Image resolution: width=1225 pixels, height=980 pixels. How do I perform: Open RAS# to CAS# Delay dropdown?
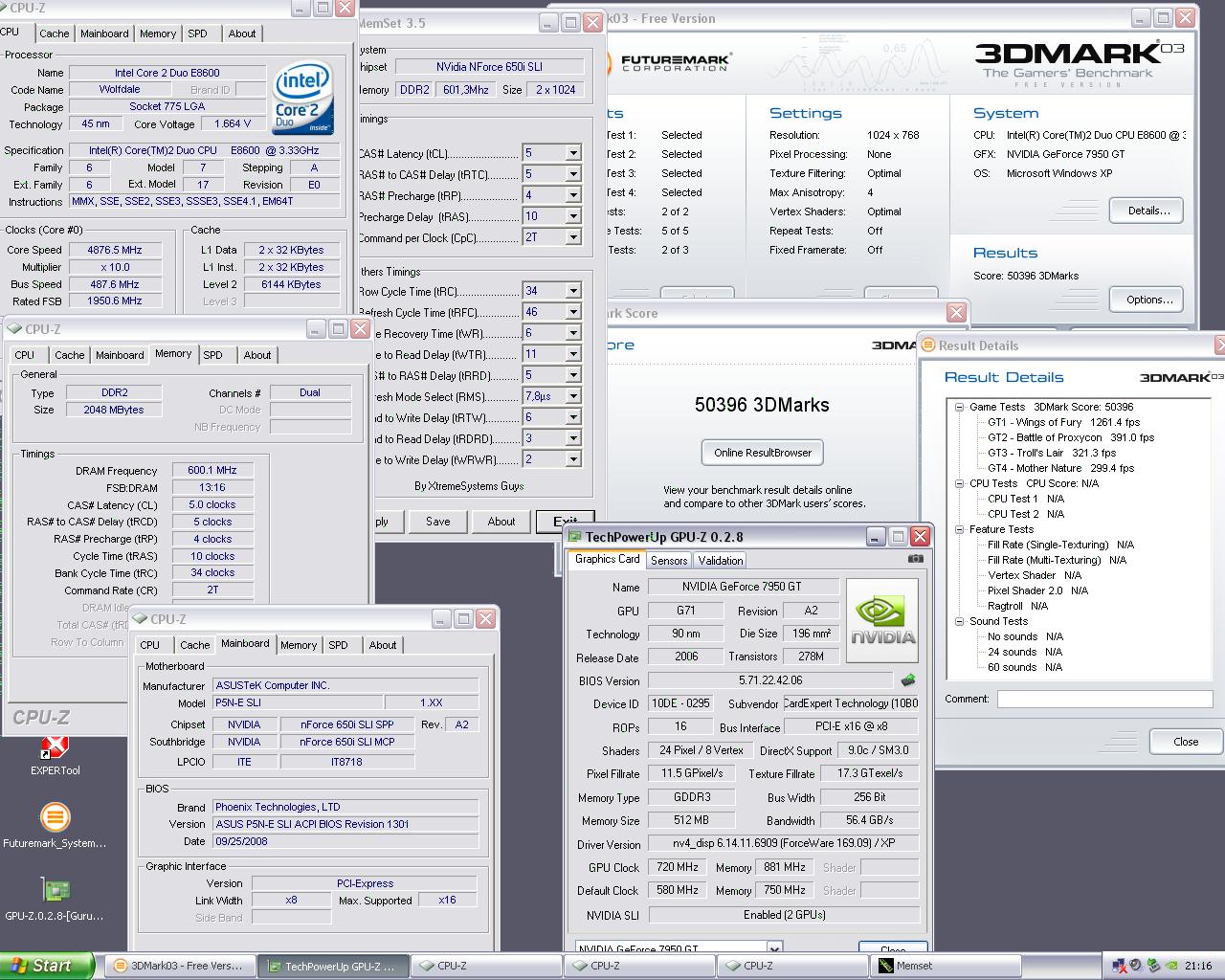[x=573, y=174]
